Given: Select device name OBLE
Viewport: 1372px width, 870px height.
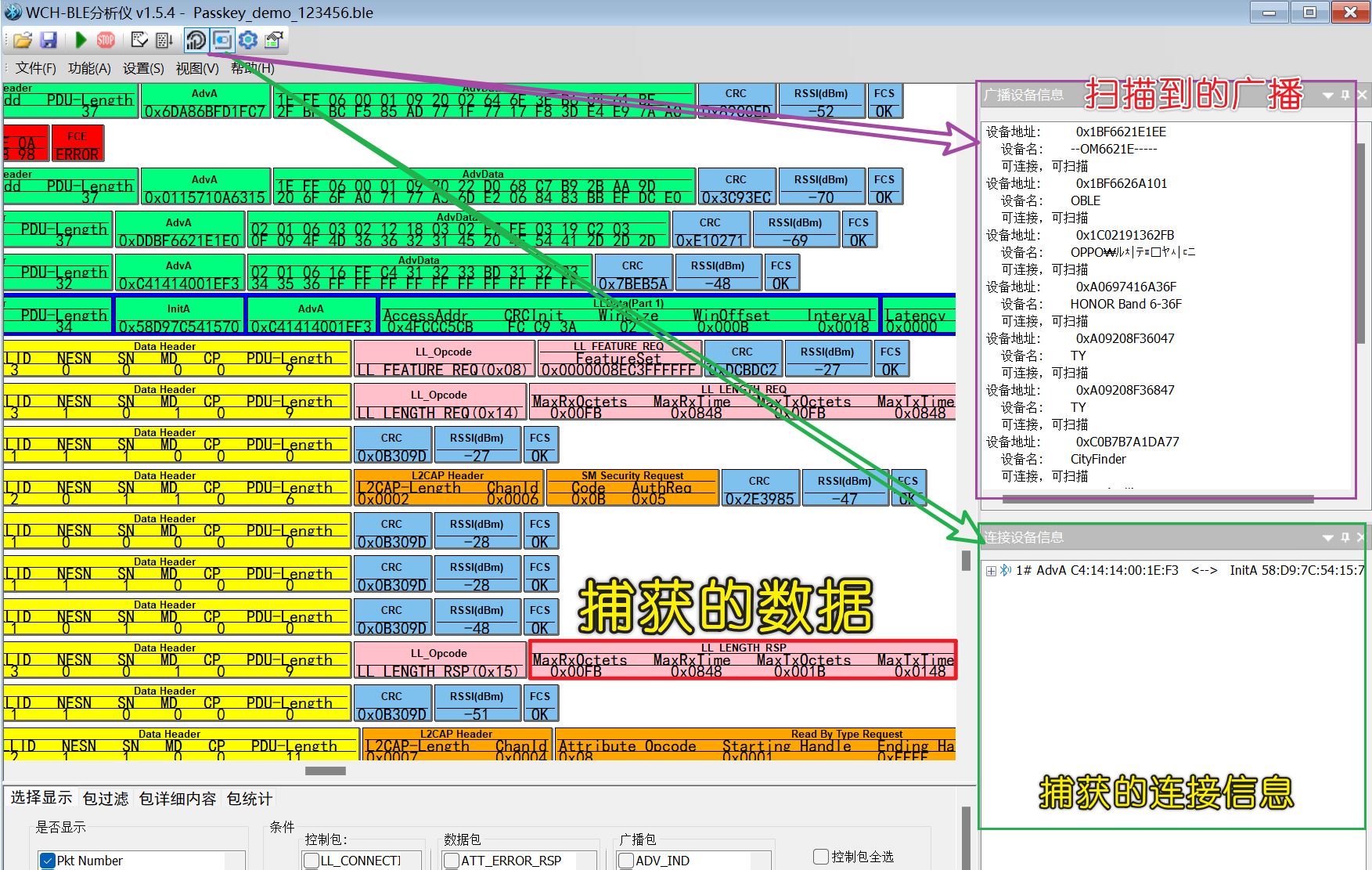Looking at the screenshot, I should coord(1086,200).
